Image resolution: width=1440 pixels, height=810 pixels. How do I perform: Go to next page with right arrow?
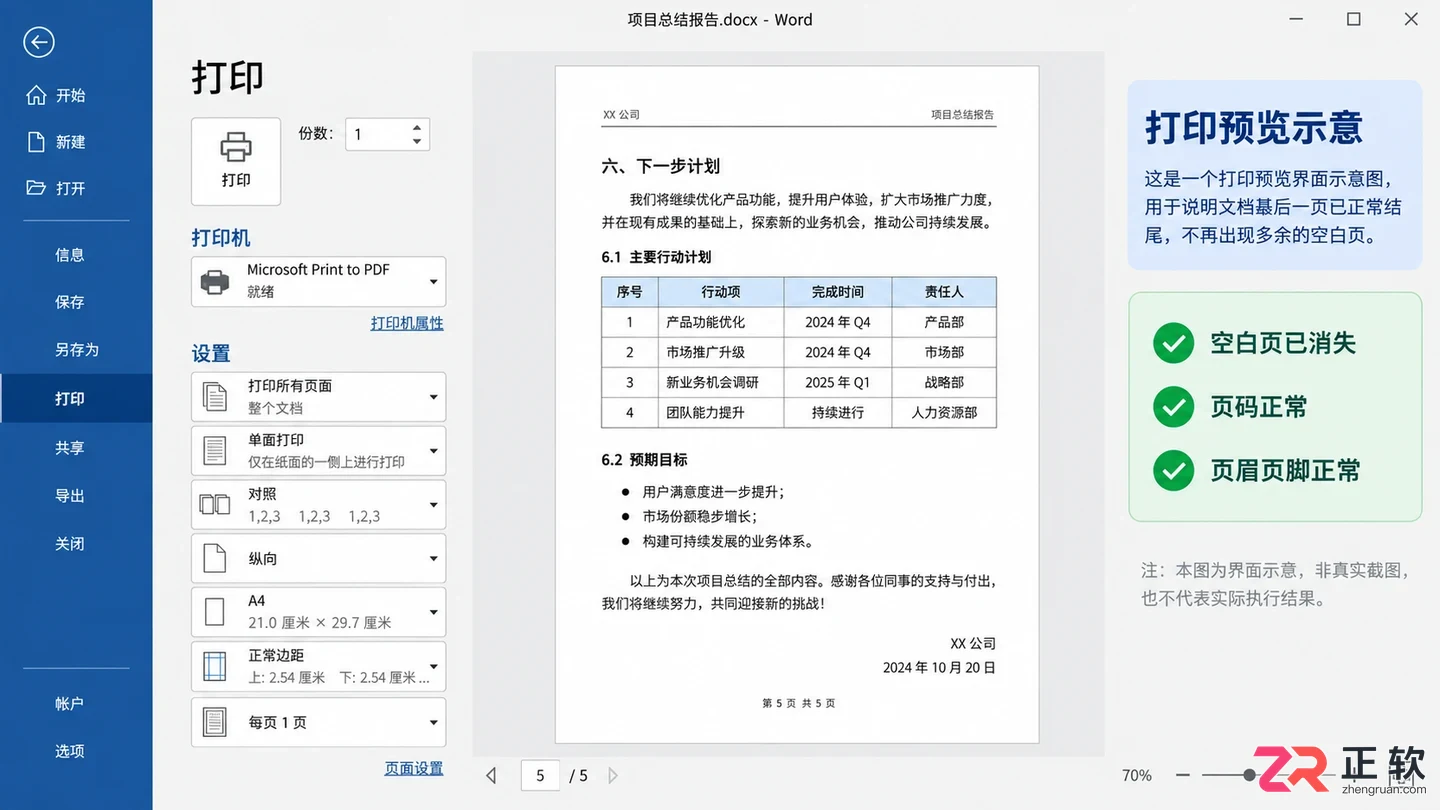(x=613, y=775)
